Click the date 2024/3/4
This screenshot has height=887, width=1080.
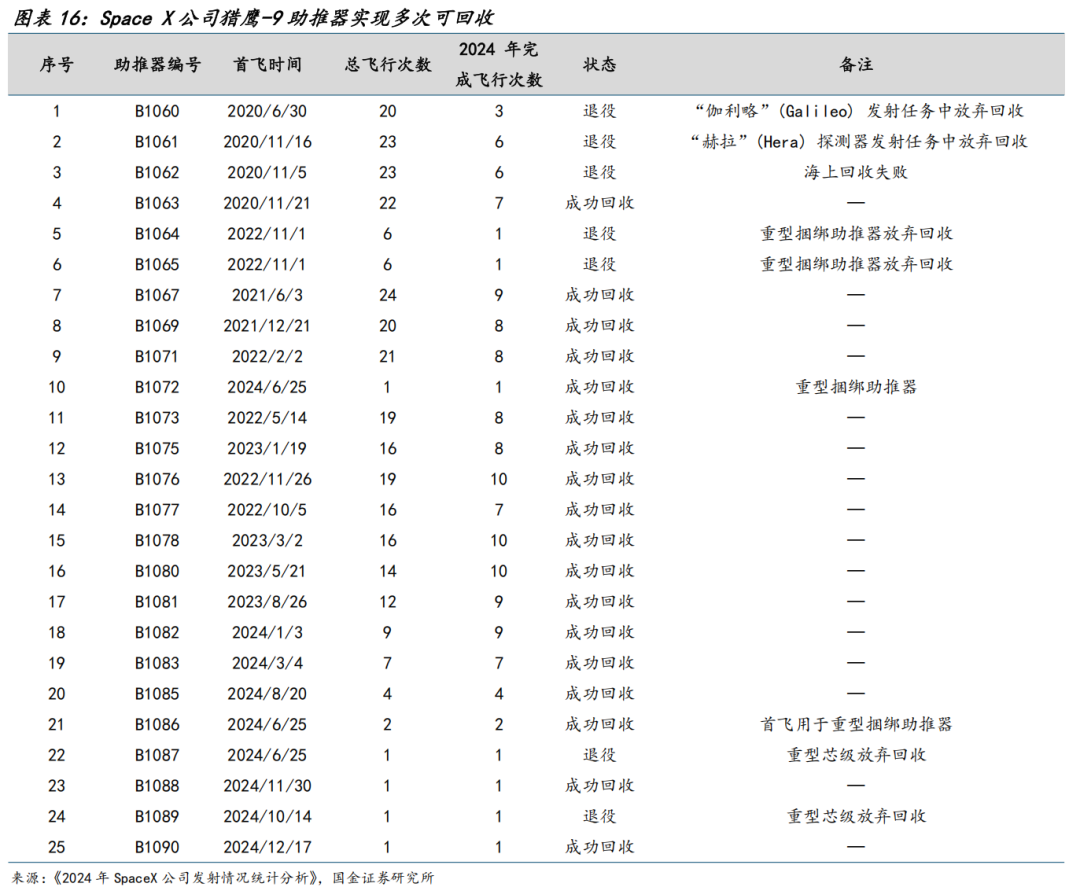pyautogui.click(x=267, y=663)
